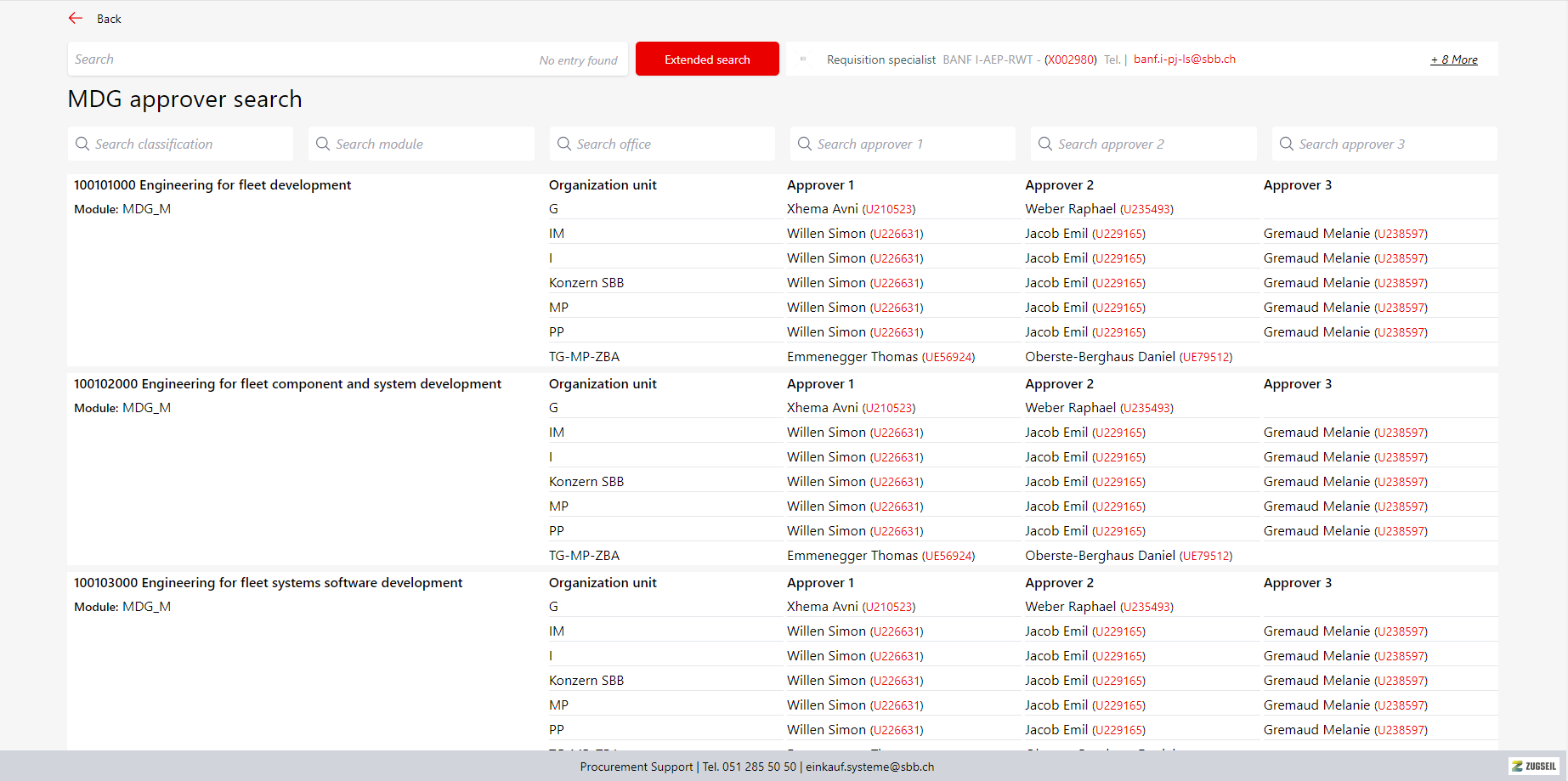Click the magnifier icon in Search classification
The image size is (1568, 781).
[x=82, y=144]
